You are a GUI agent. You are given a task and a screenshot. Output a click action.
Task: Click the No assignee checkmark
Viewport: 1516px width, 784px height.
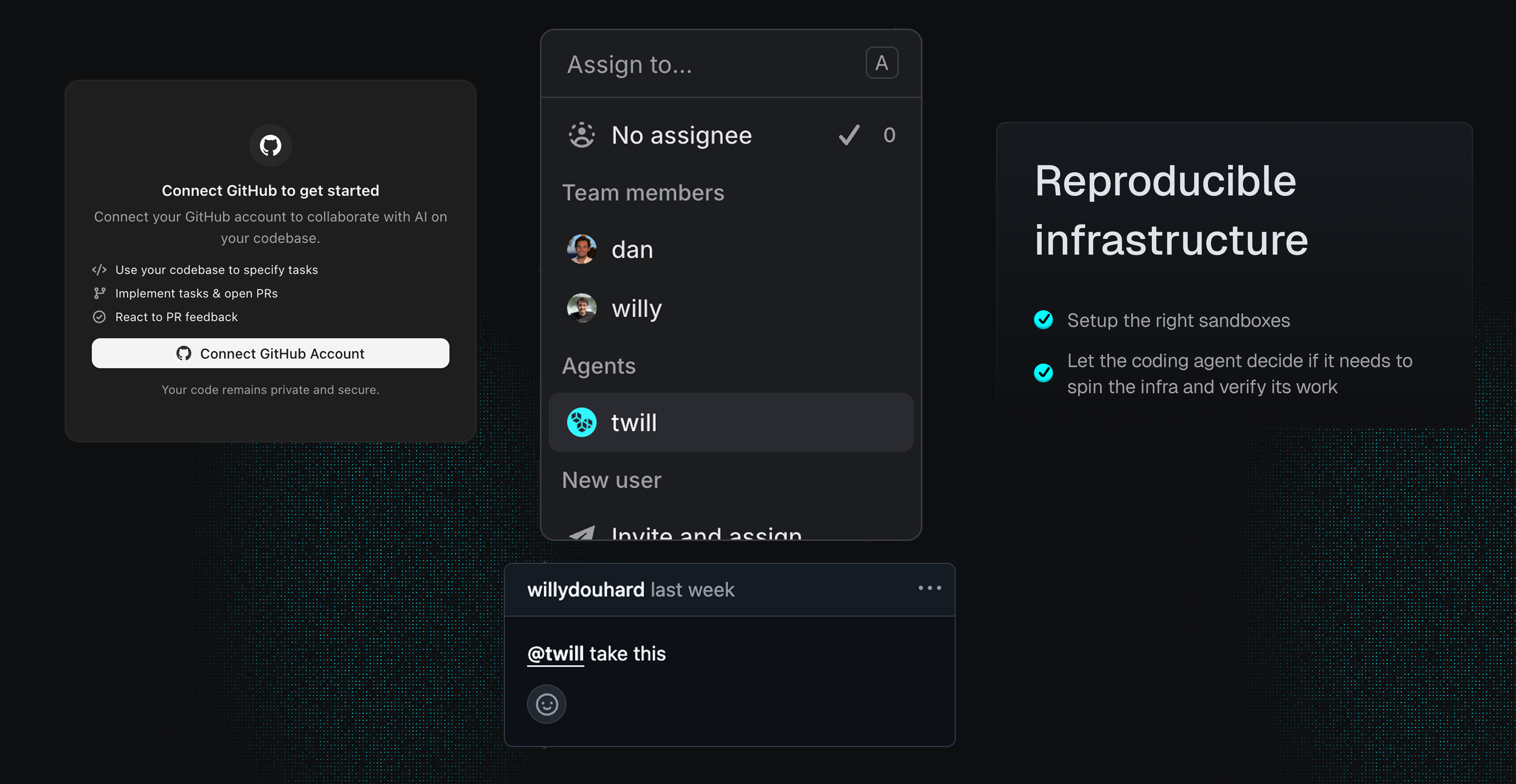849,135
